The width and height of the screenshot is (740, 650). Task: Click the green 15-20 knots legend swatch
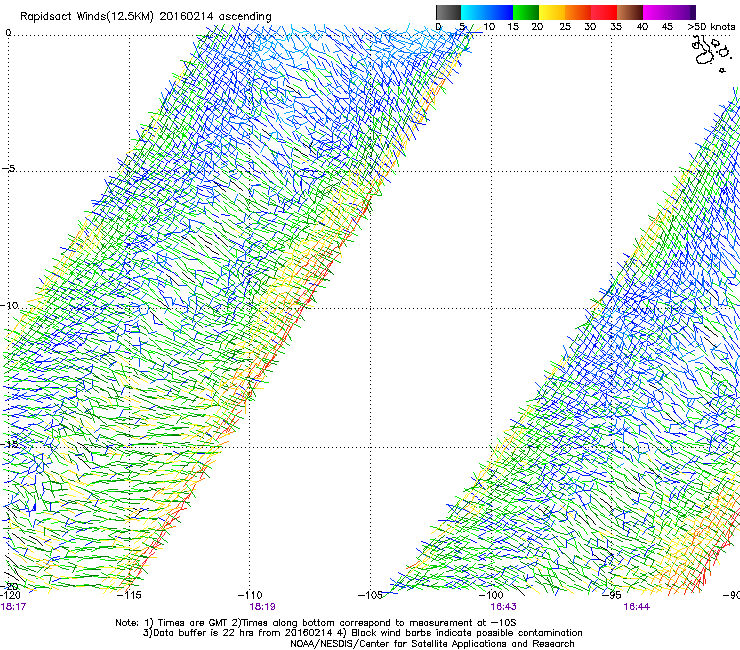(x=526, y=12)
